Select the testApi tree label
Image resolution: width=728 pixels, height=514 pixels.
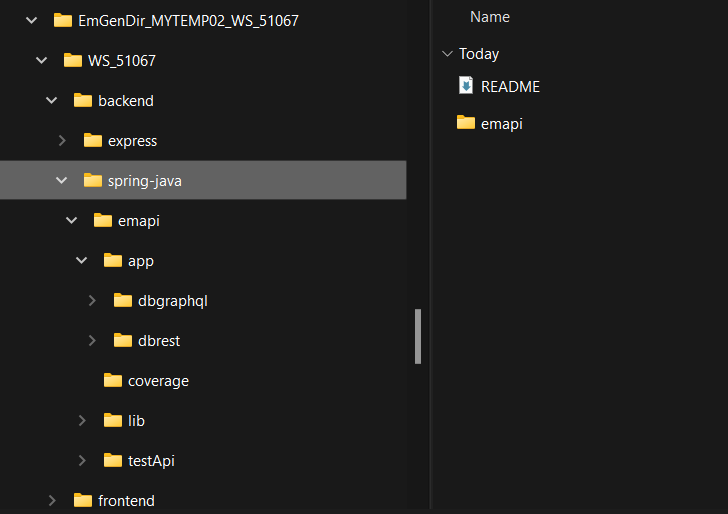(151, 461)
